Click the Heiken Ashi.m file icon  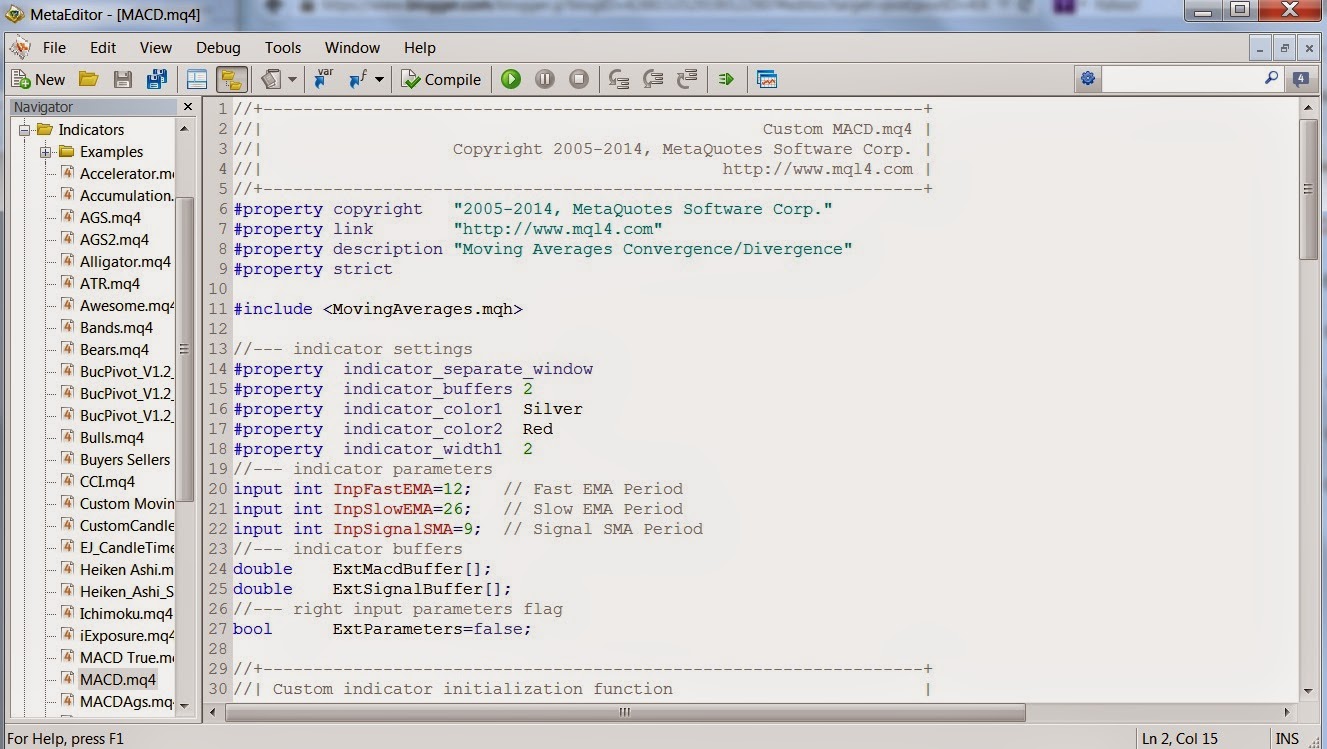click(x=68, y=569)
